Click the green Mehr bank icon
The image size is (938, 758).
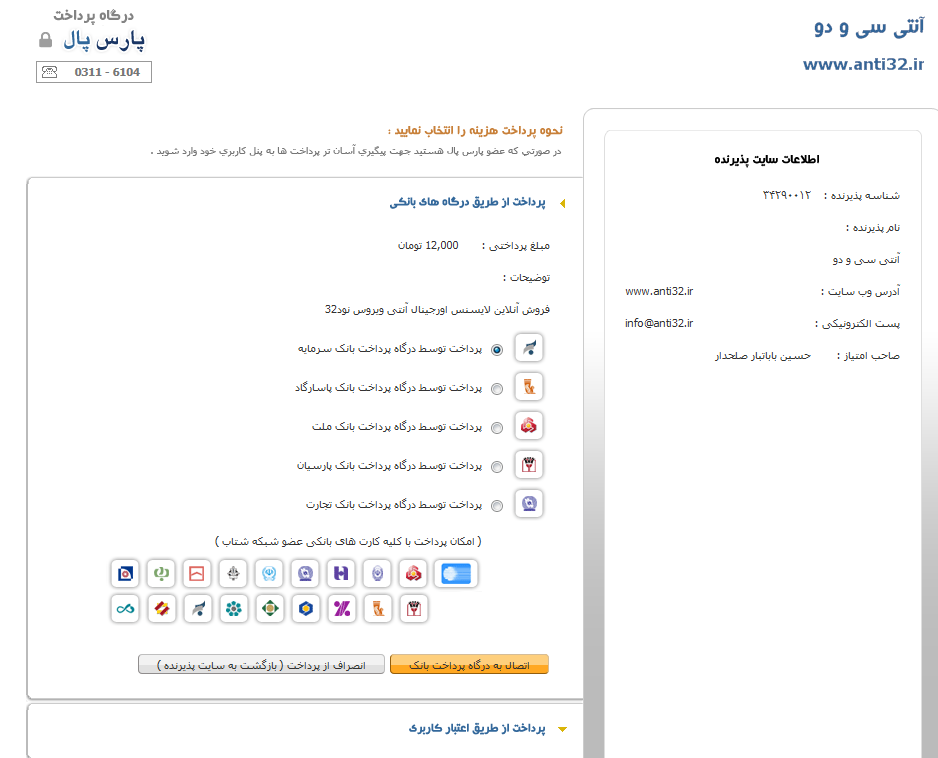coord(161,574)
